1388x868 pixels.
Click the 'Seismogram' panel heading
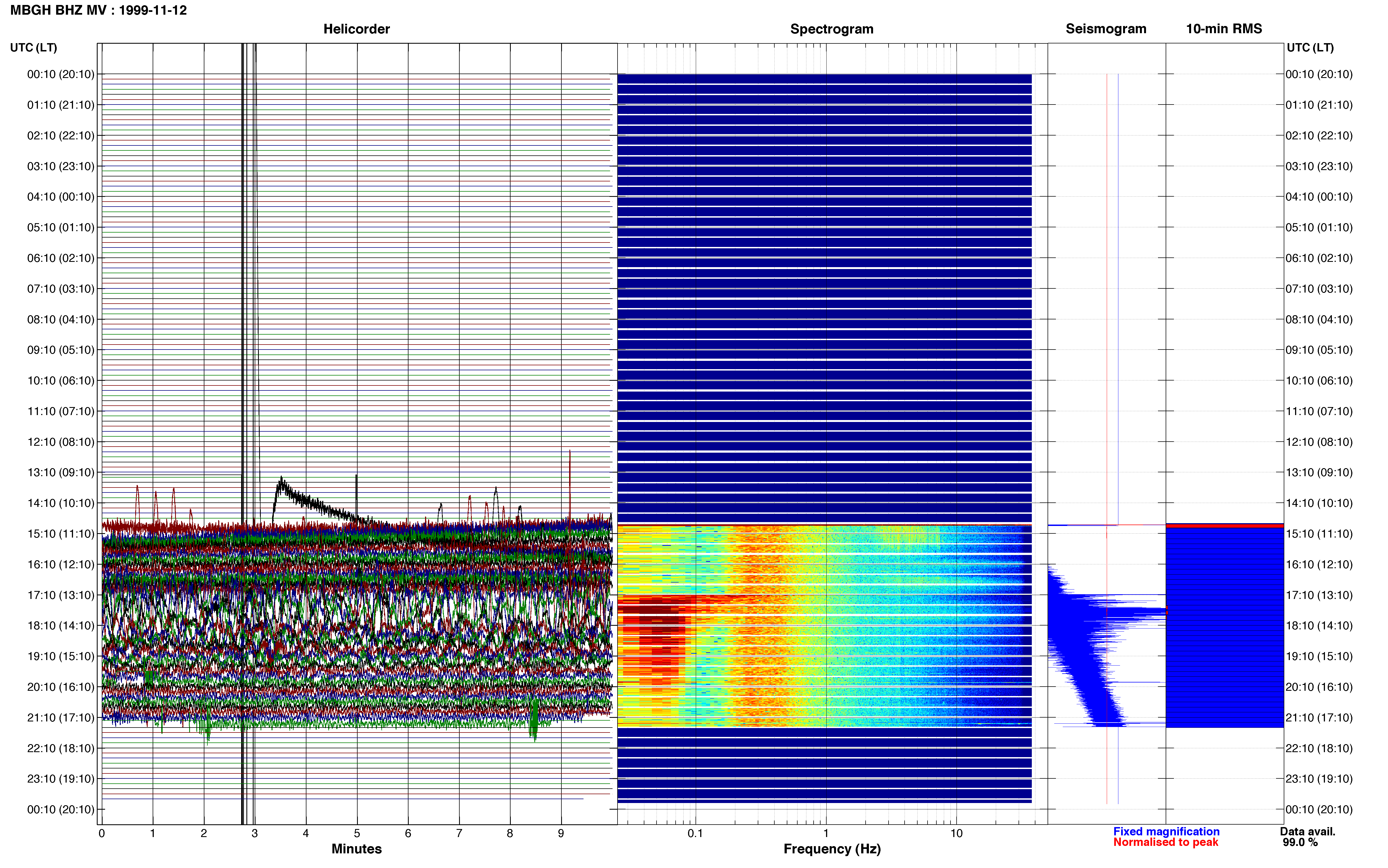(x=1106, y=29)
